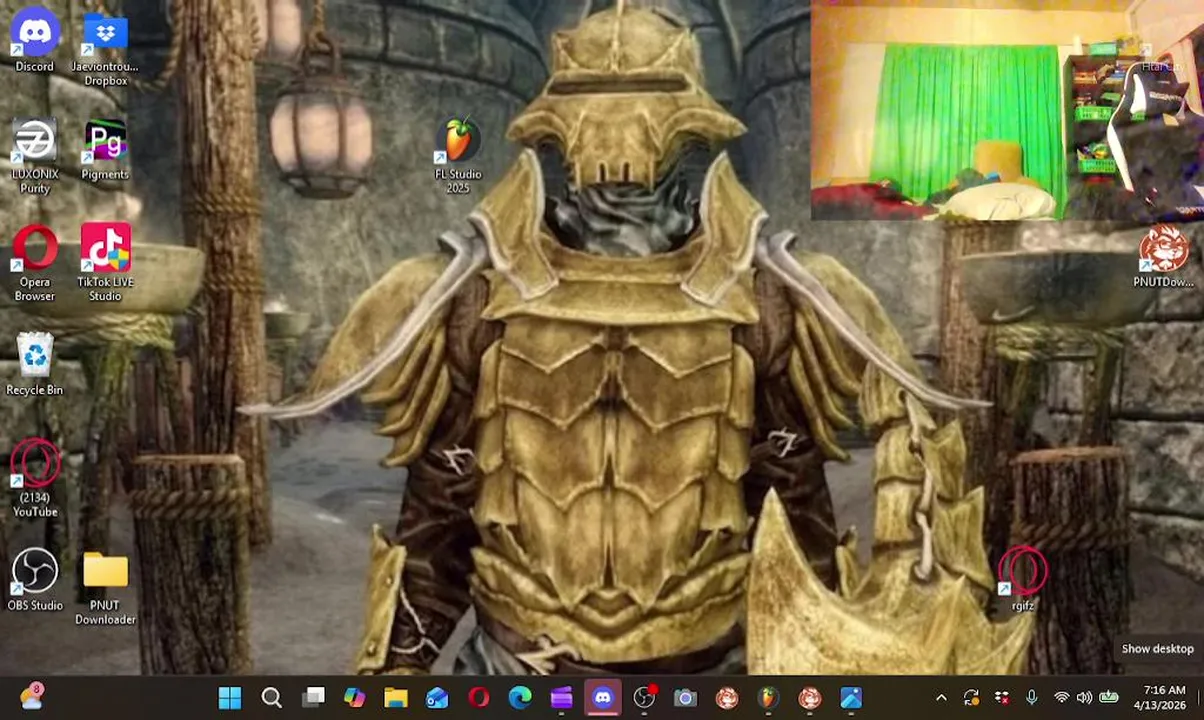Switch to FL Studio in the taskbar

click(x=768, y=697)
